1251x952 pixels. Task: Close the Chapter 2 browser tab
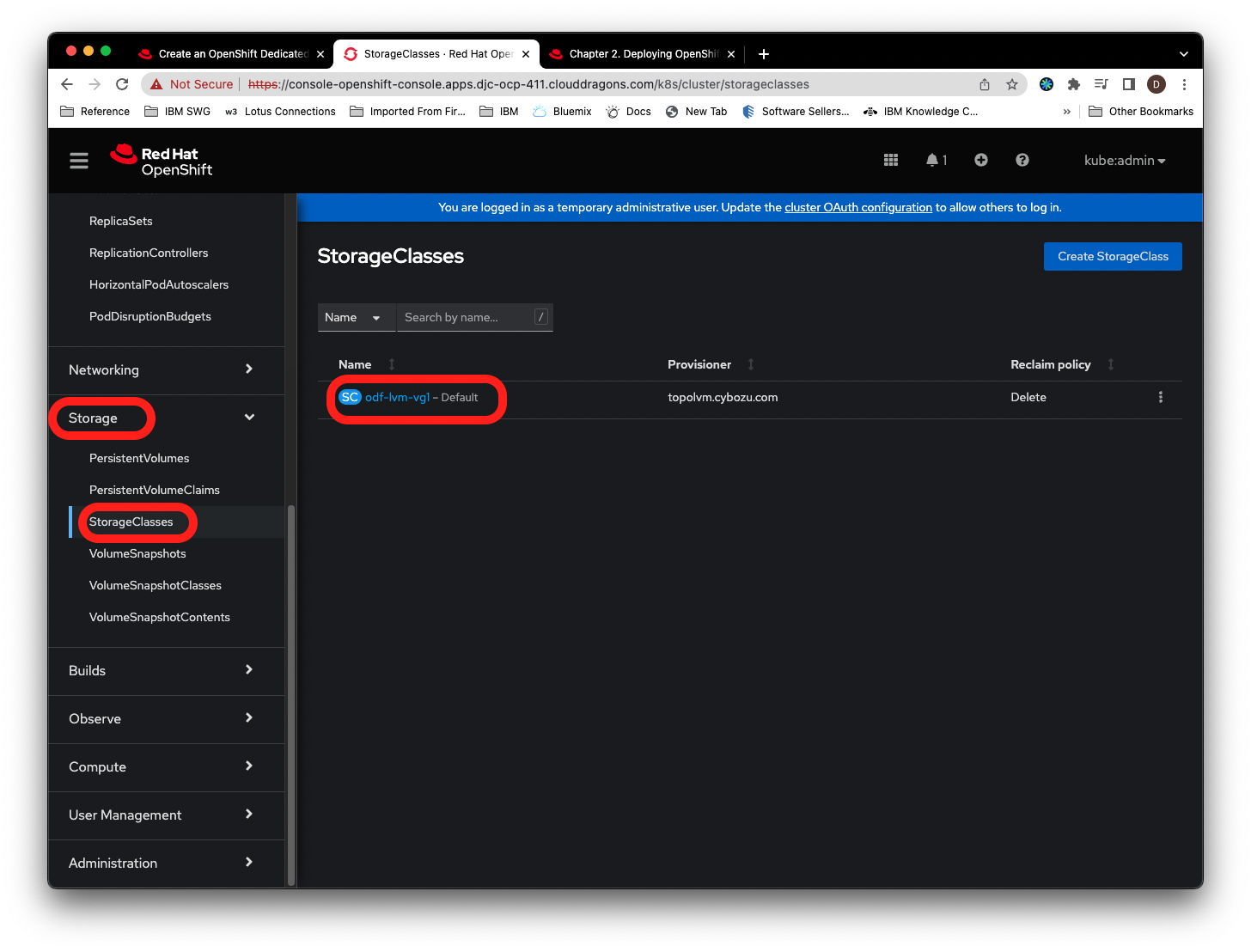[731, 54]
